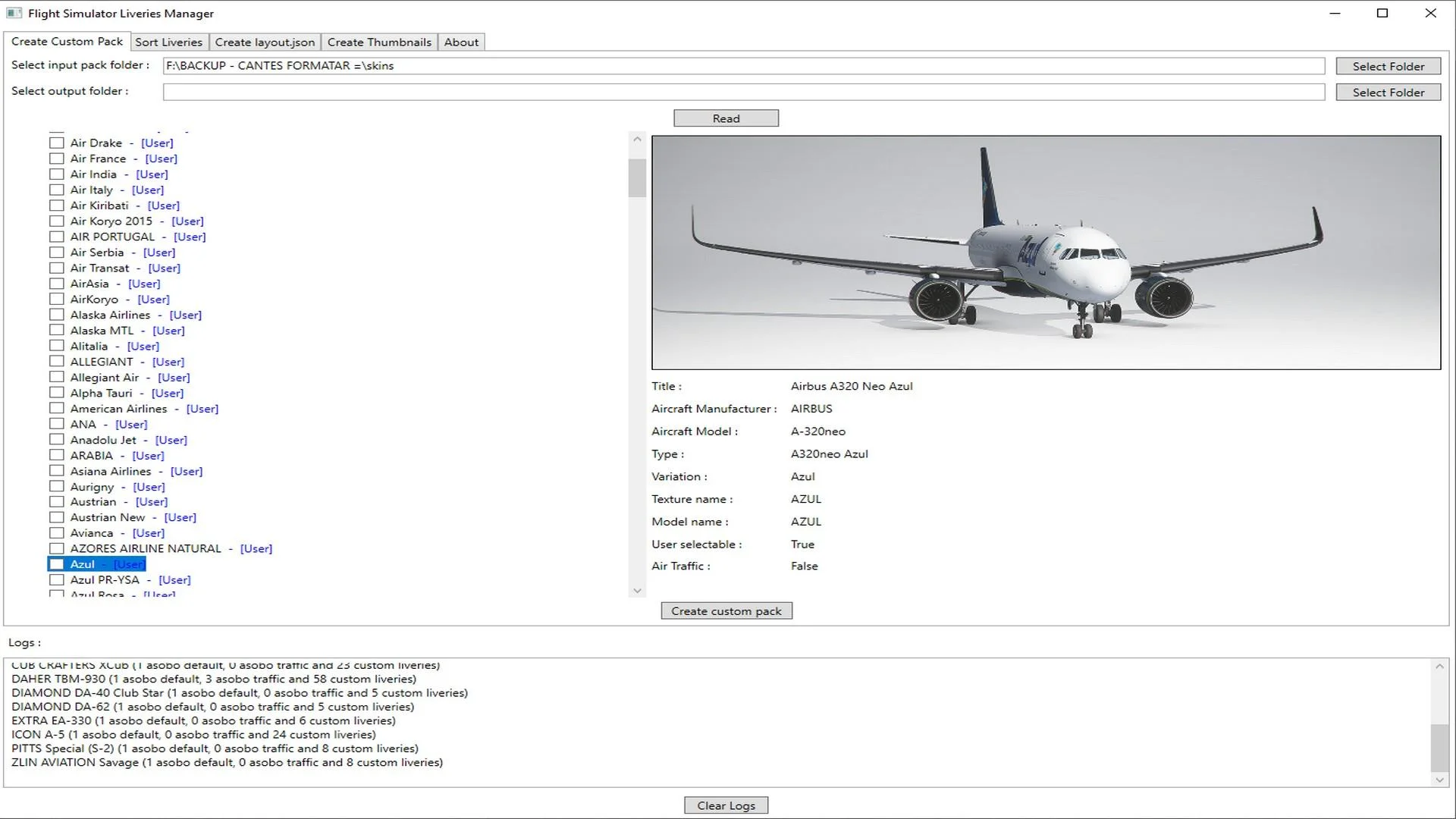
Task: Switch to the About tab
Action: (x=460, y=42)
